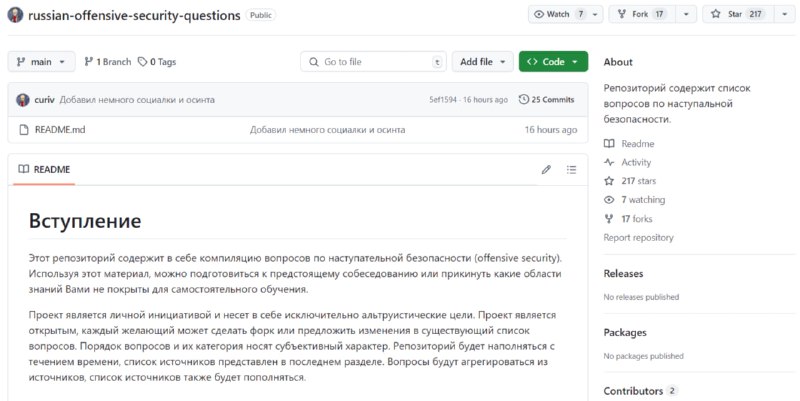This screenshot has width=800, height=401.
Task: Star the repository
Action: (x=738, y=14)
